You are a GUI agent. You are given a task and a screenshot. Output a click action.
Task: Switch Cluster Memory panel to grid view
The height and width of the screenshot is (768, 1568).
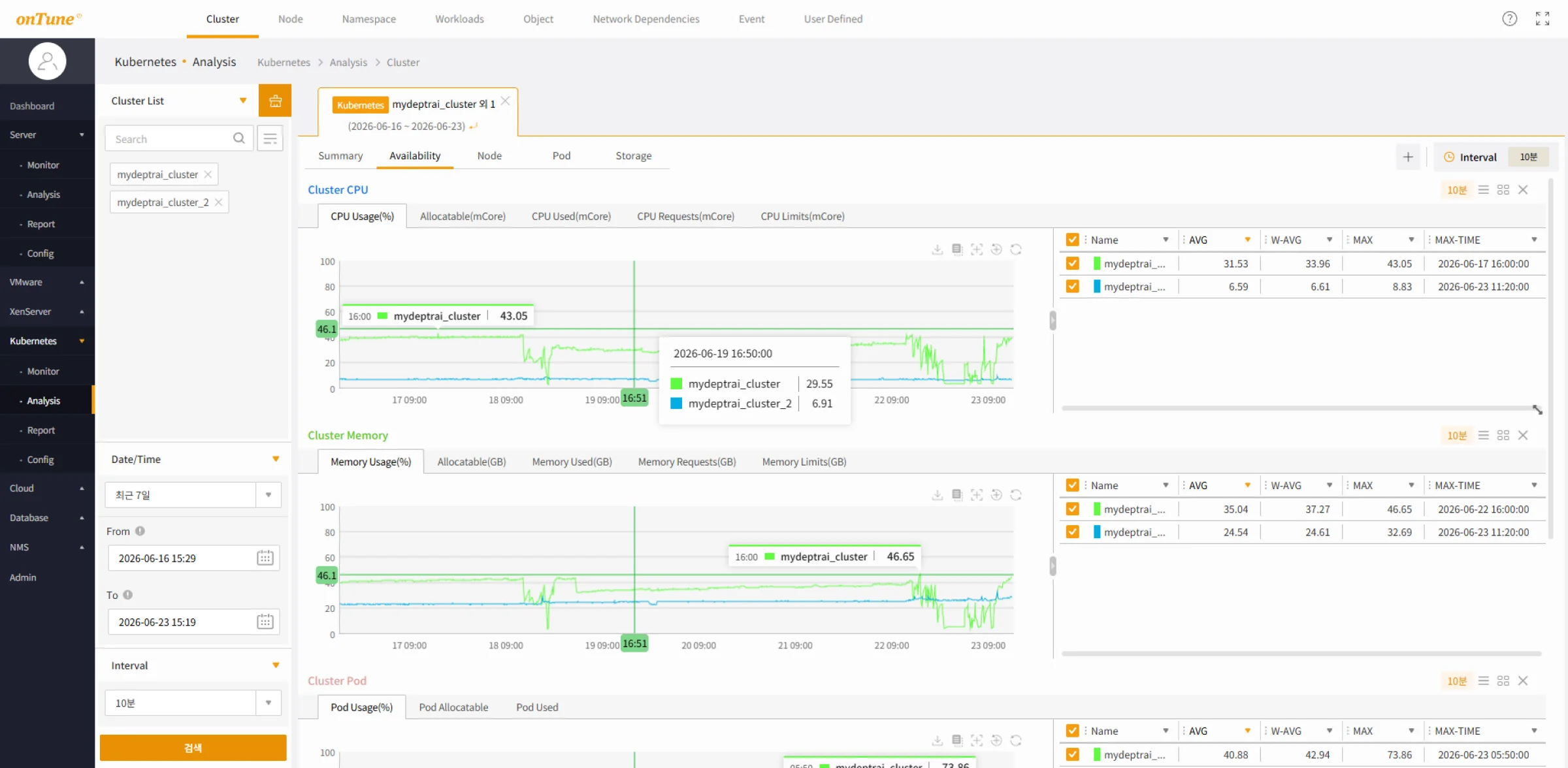pos(1503,435)
